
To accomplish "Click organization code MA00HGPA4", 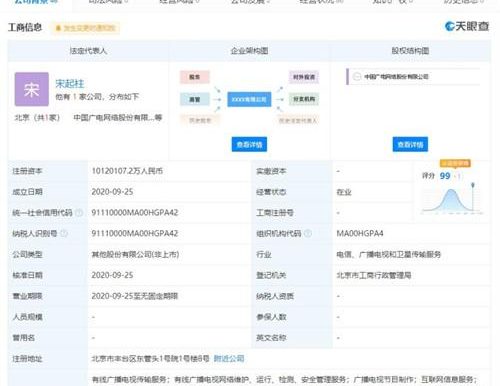I will (x=360, y=234).
